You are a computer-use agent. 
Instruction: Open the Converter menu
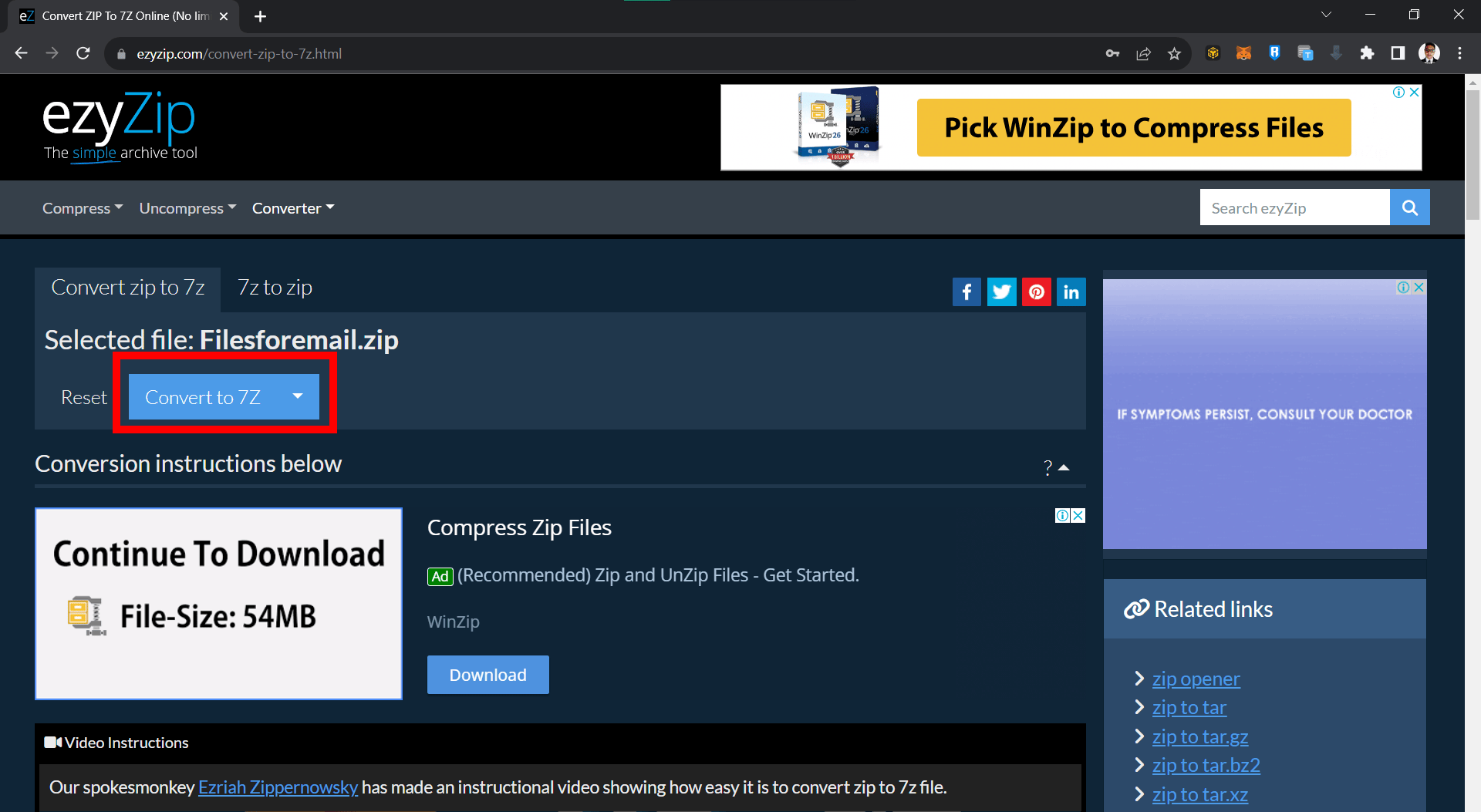click(292, 207)
